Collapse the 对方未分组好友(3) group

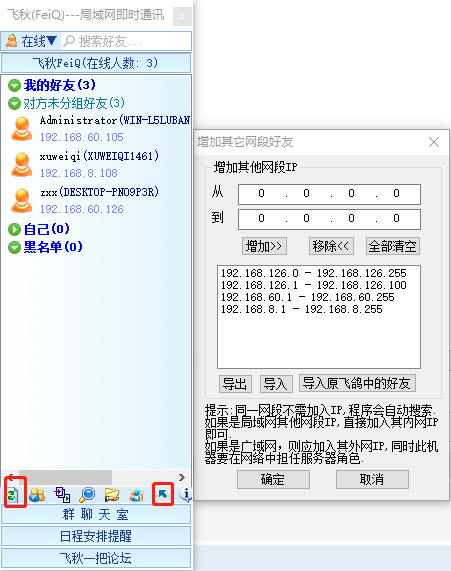click(14, 103)
